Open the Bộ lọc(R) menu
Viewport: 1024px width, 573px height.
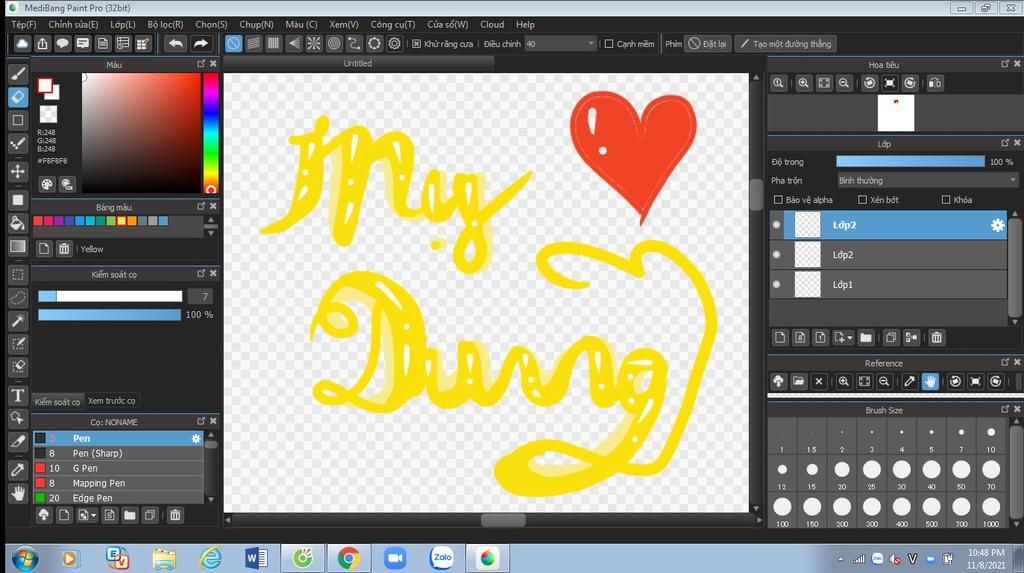tap(165, 24)
